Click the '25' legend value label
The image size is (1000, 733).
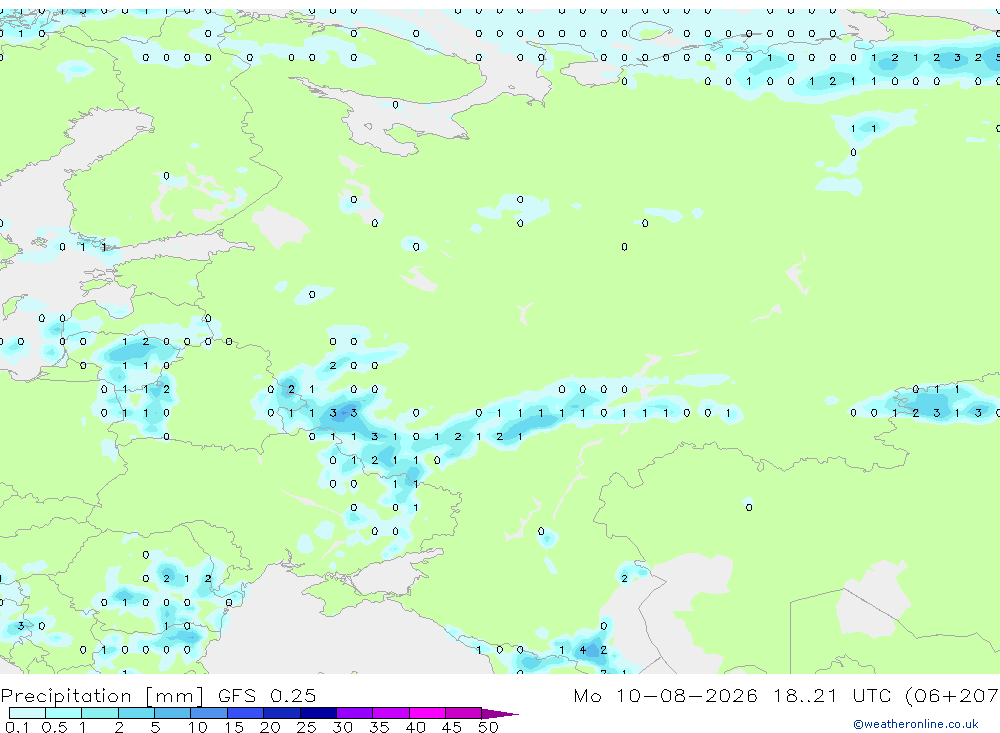point(307,727)
